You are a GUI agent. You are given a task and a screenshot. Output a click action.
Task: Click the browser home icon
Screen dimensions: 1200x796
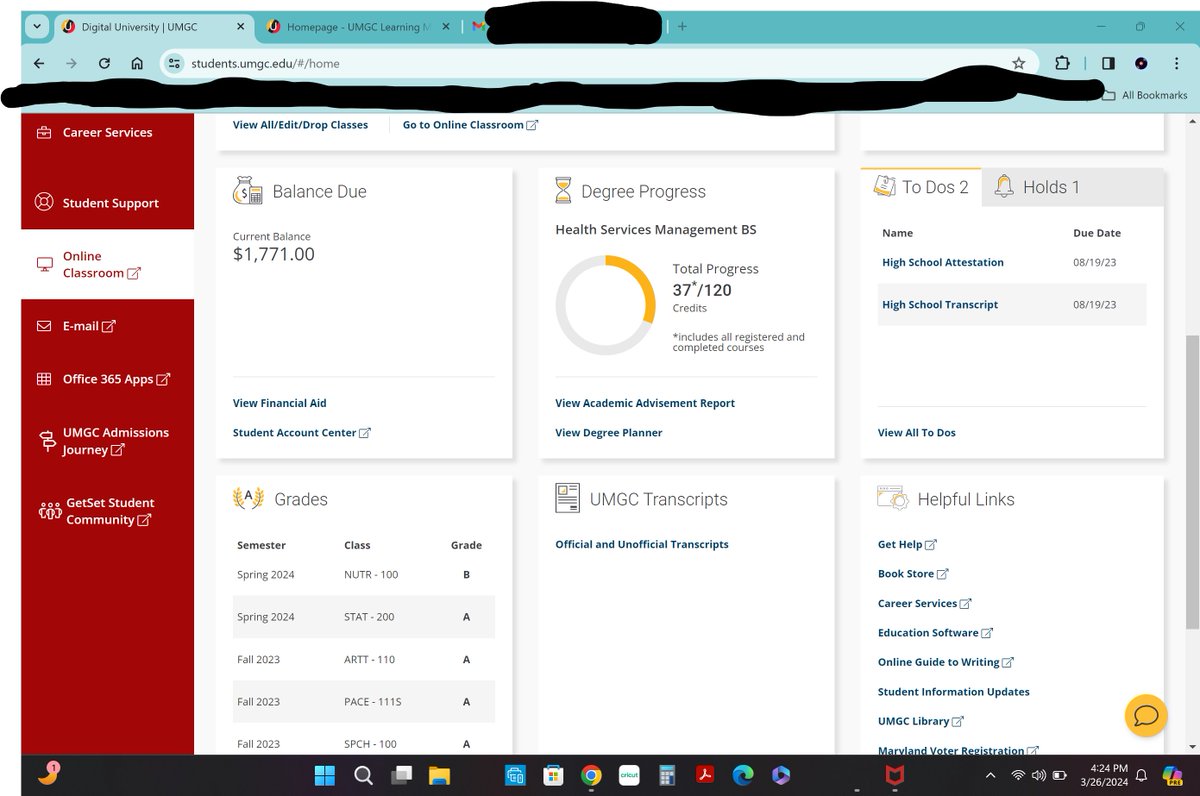tap(137, 63)
